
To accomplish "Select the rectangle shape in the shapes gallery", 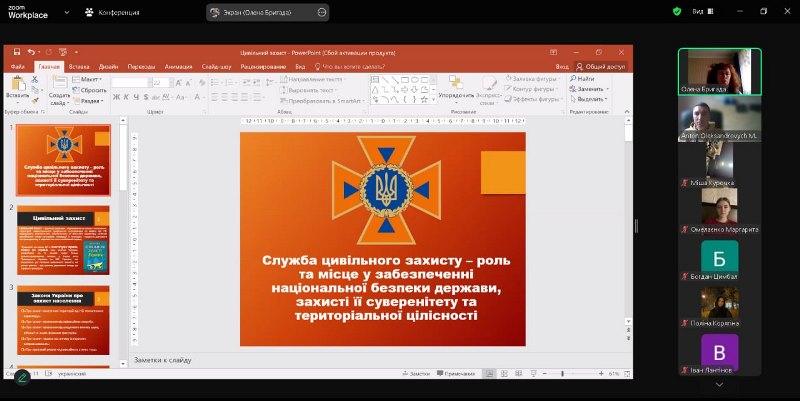I will point(405,80).
